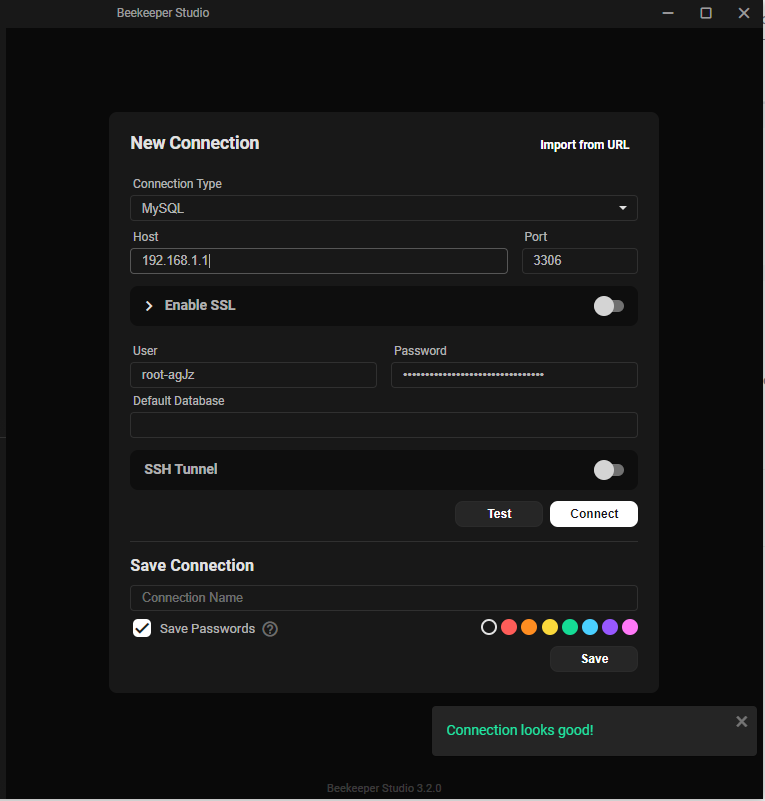Click the Default Database field
This screenshot has height=801, width=765.
point(384,425)
